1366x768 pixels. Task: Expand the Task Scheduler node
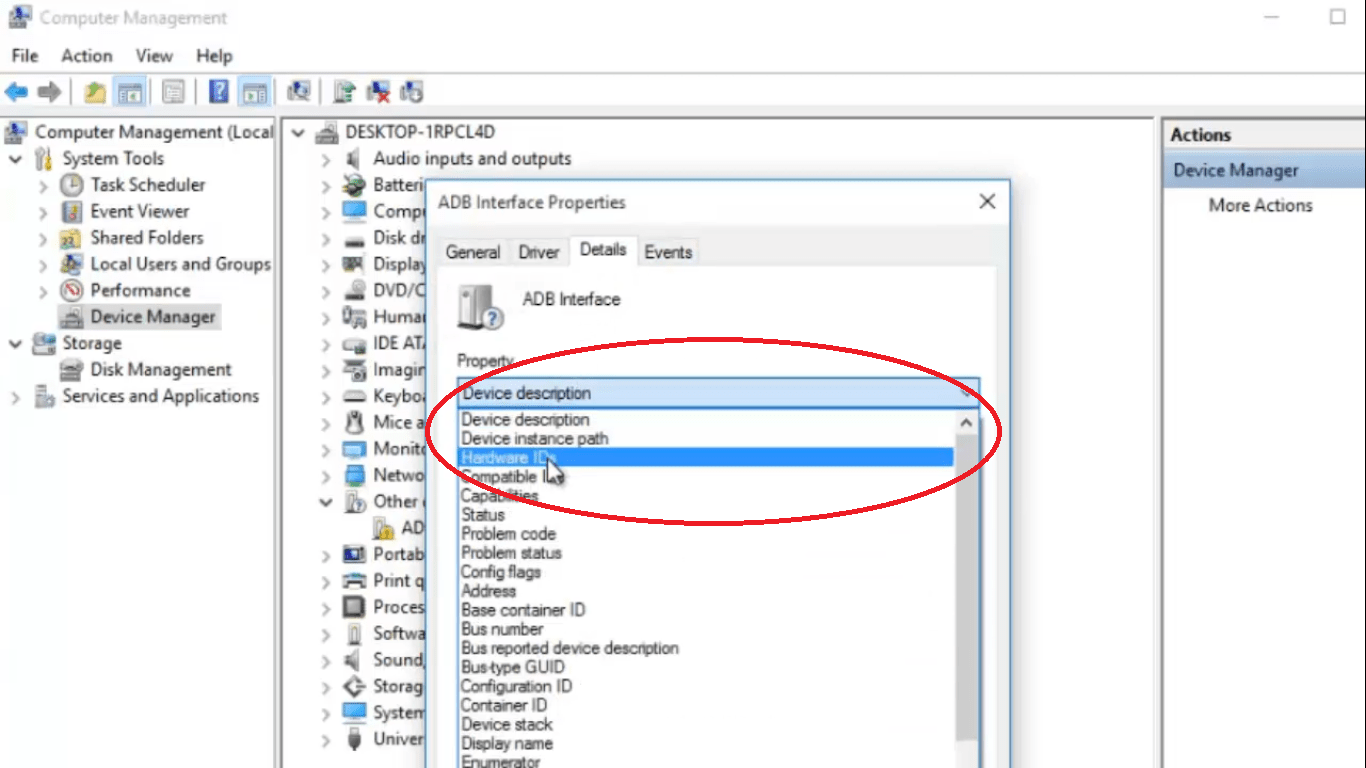(43, 186)
